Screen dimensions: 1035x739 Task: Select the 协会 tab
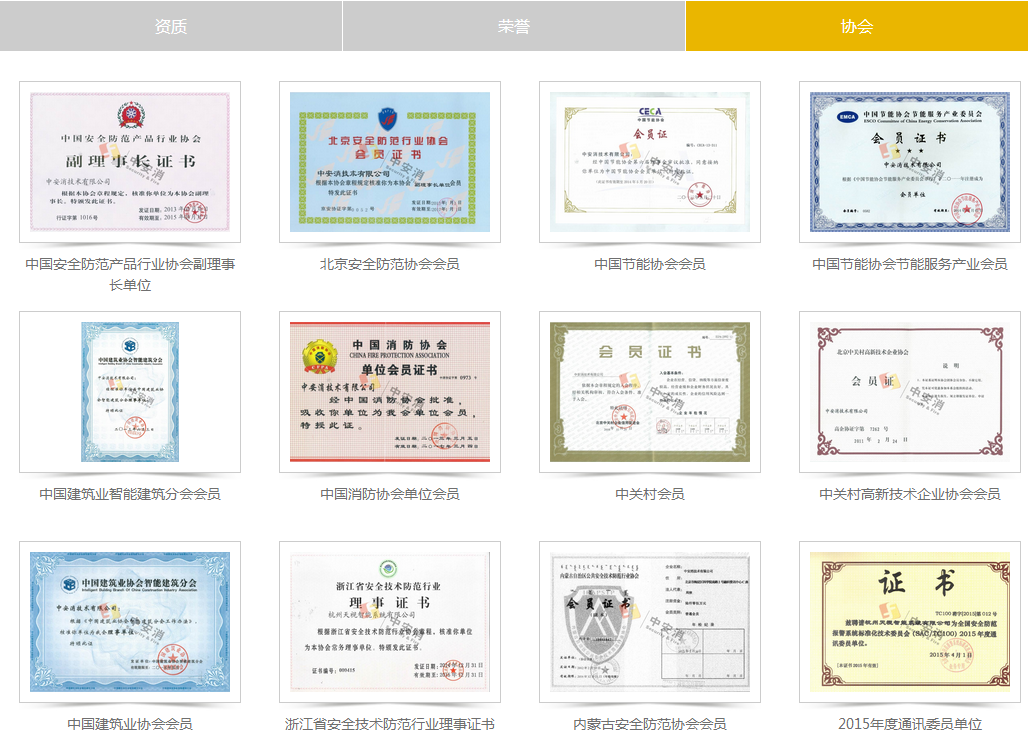point(857,26)
